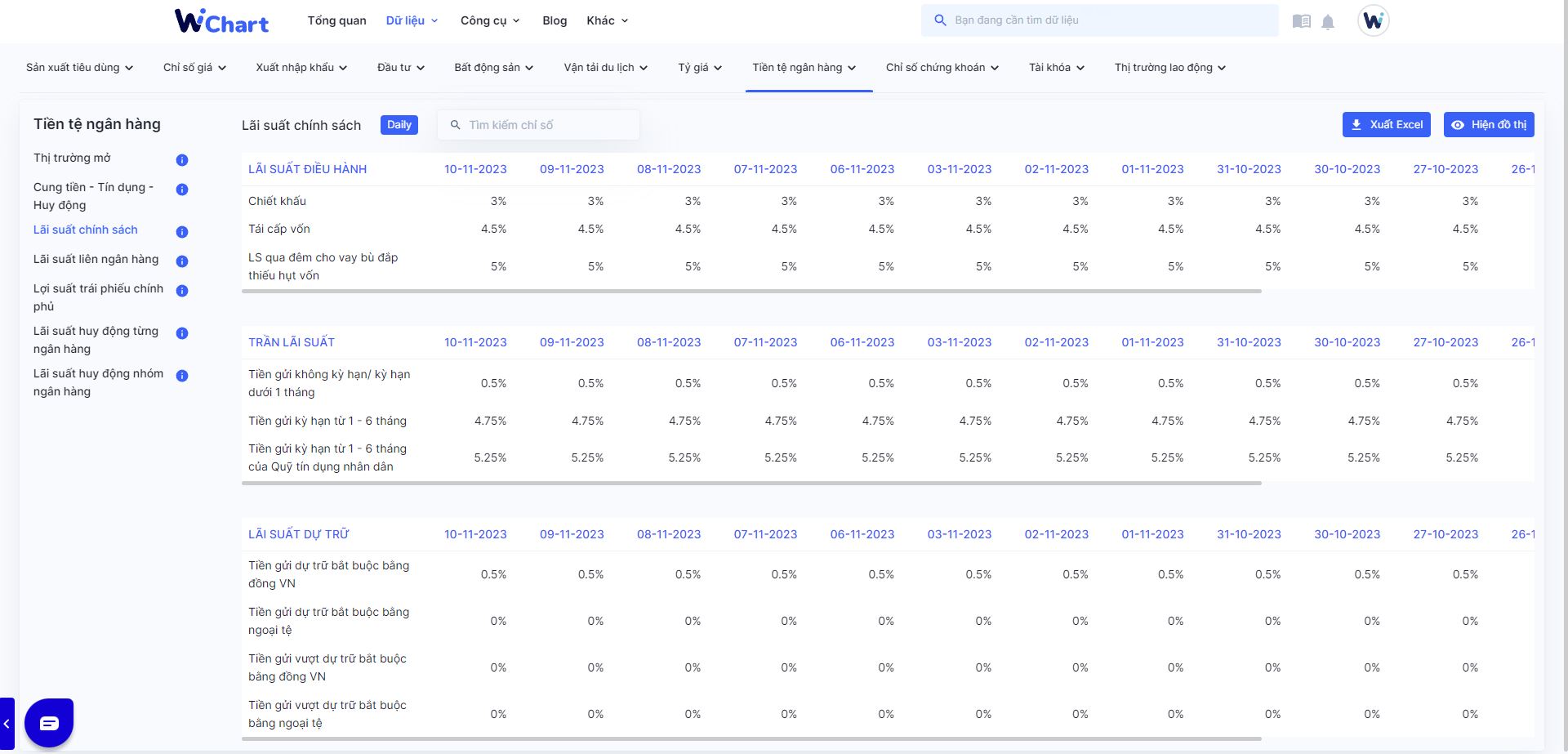Click the Daily frequency badge
Viewport: 1568px width, 754px height.
tap(399, 125)
